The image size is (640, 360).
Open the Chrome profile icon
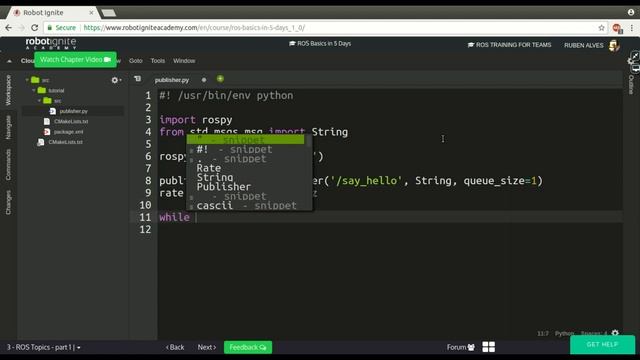(x=631, y=12)
